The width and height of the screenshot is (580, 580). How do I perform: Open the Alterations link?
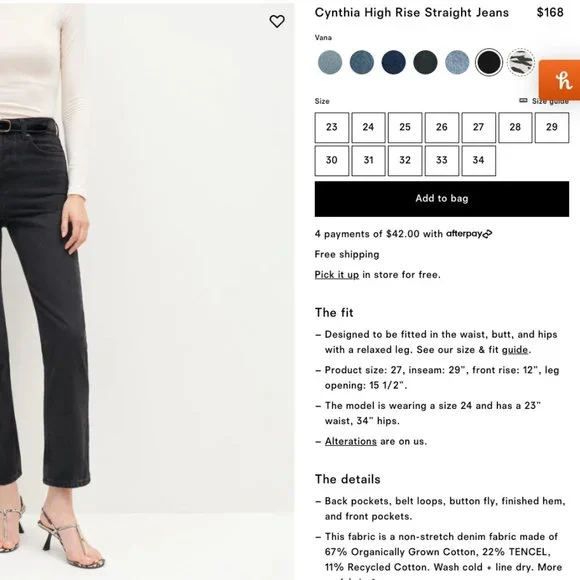[x=351, y=441]
